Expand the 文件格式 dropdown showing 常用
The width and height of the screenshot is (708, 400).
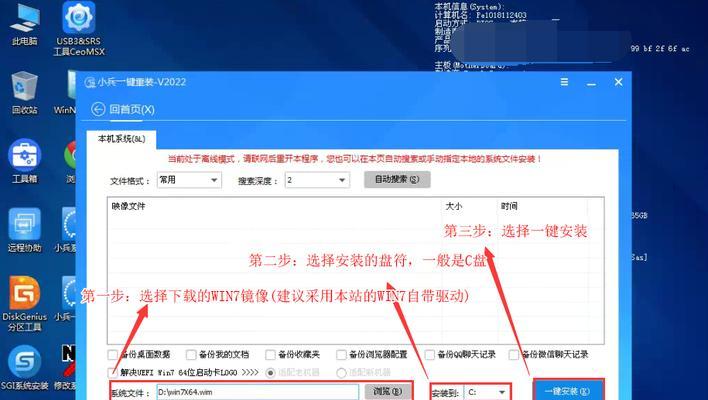[x=189, y=180]
